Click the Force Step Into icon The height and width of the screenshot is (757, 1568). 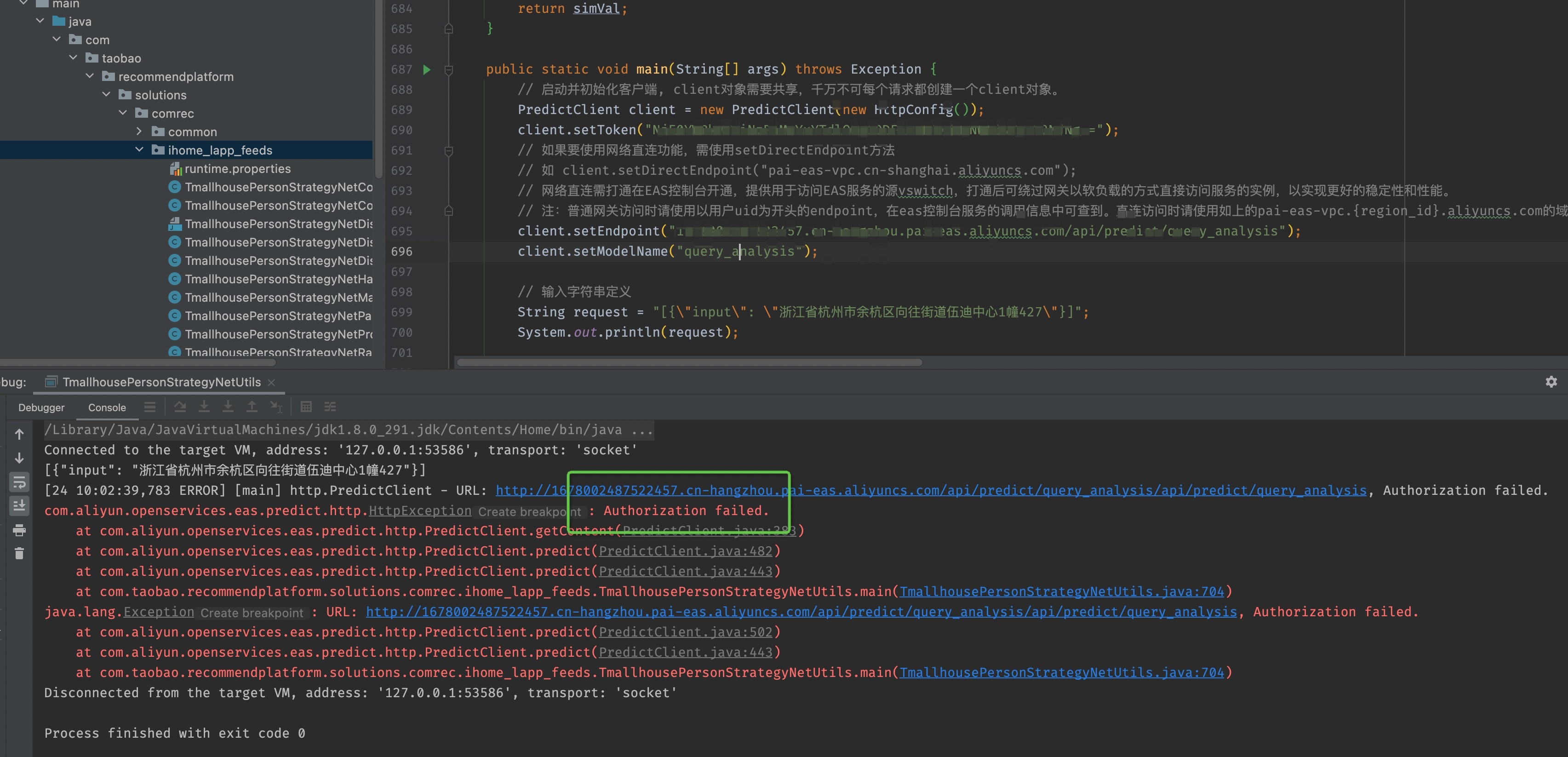click(228, 407)
